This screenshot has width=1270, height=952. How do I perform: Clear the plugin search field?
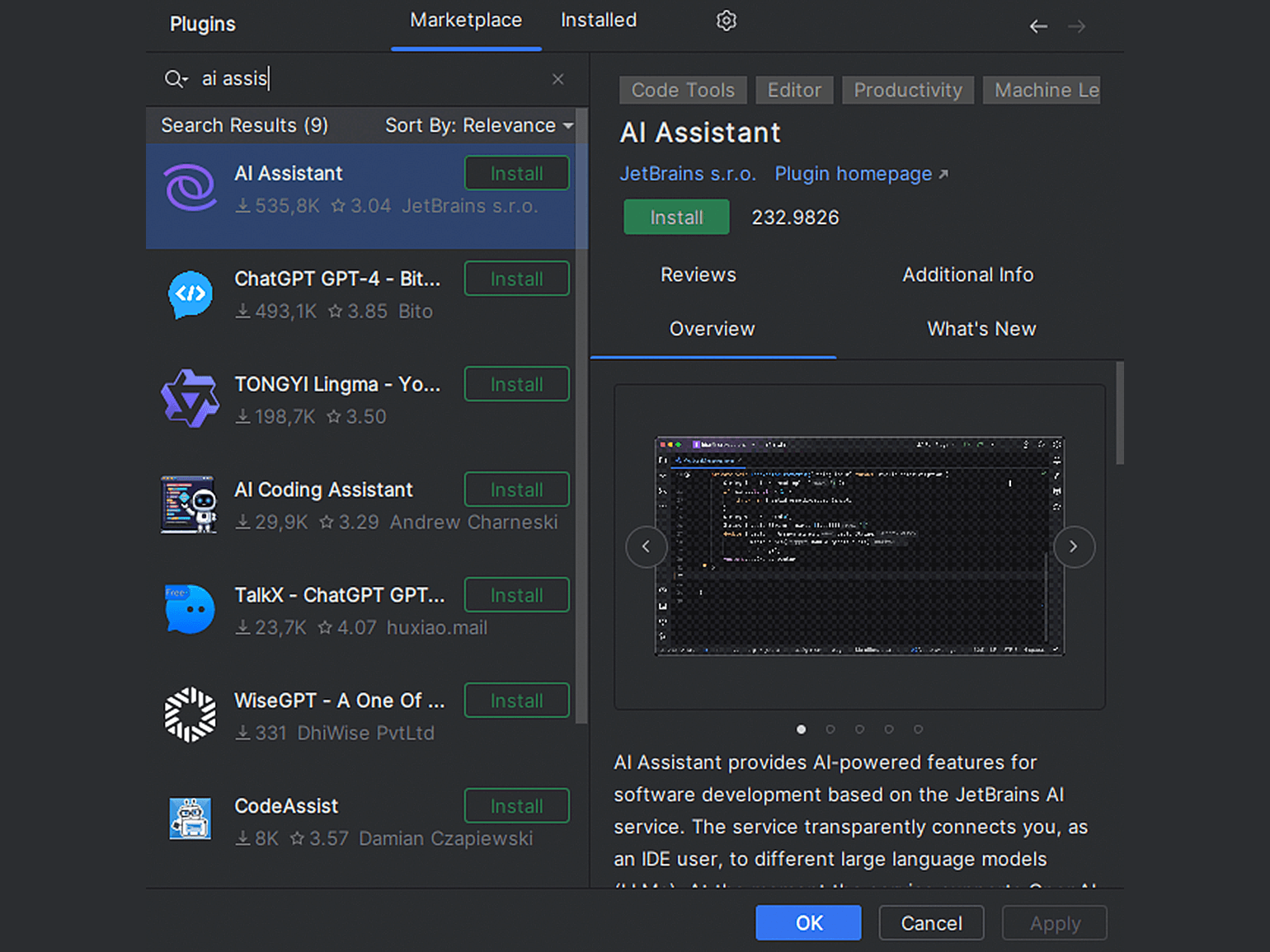pyautogui.click(x=558, y=79)
